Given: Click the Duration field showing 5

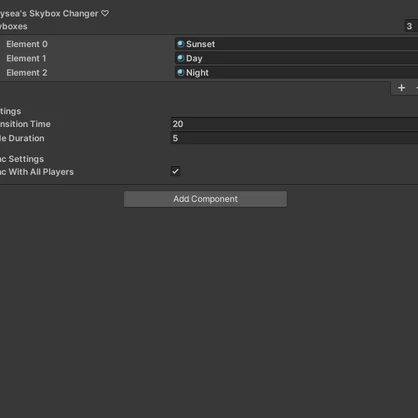Looking at the screenshot, I should point(295,138).
